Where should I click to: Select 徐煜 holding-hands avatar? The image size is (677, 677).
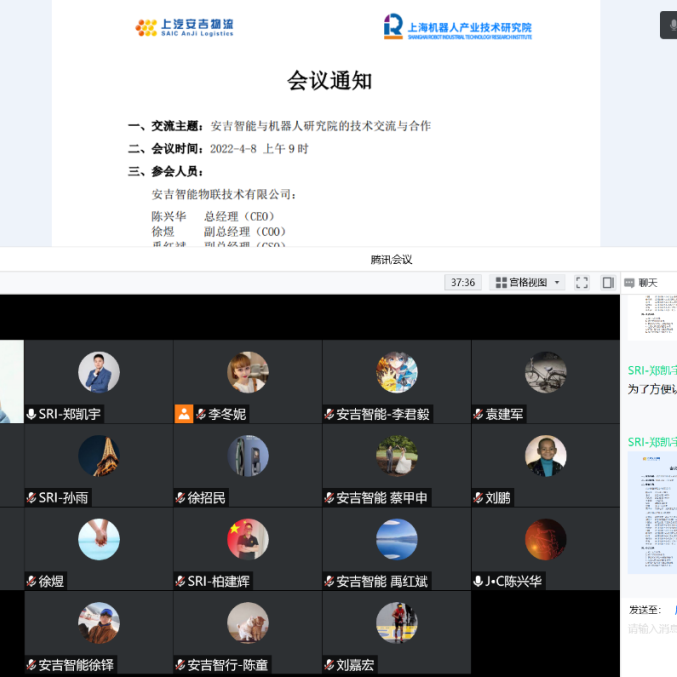tap(99, 539)
